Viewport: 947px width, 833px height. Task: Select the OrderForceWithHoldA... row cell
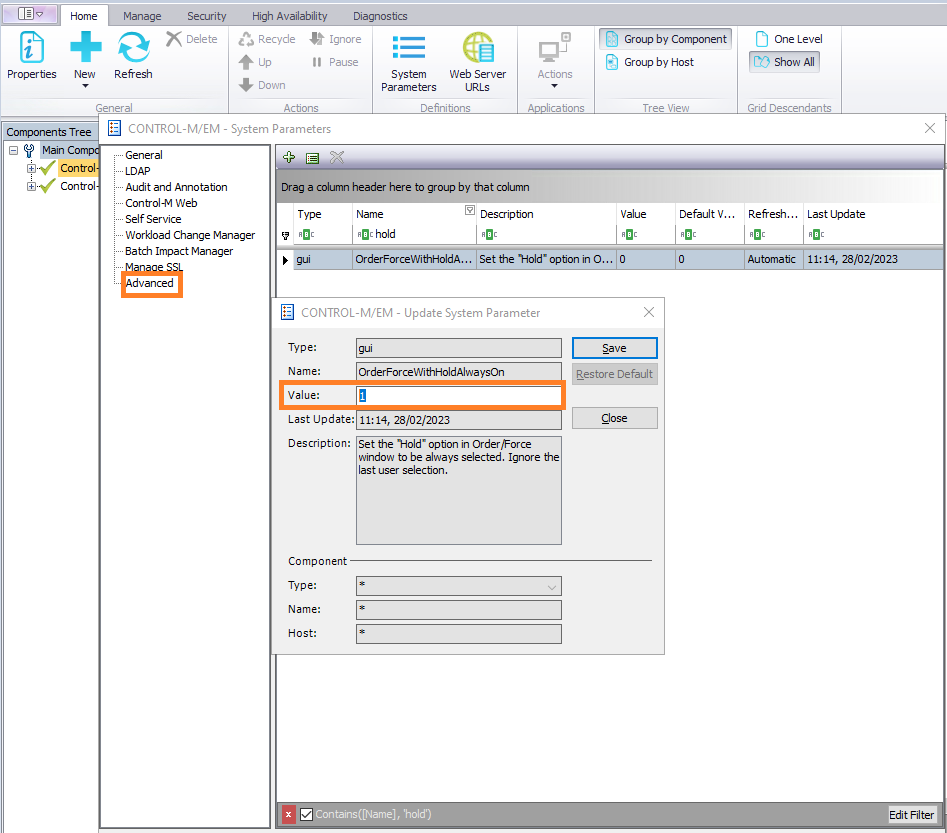click(x=414, y=260)
